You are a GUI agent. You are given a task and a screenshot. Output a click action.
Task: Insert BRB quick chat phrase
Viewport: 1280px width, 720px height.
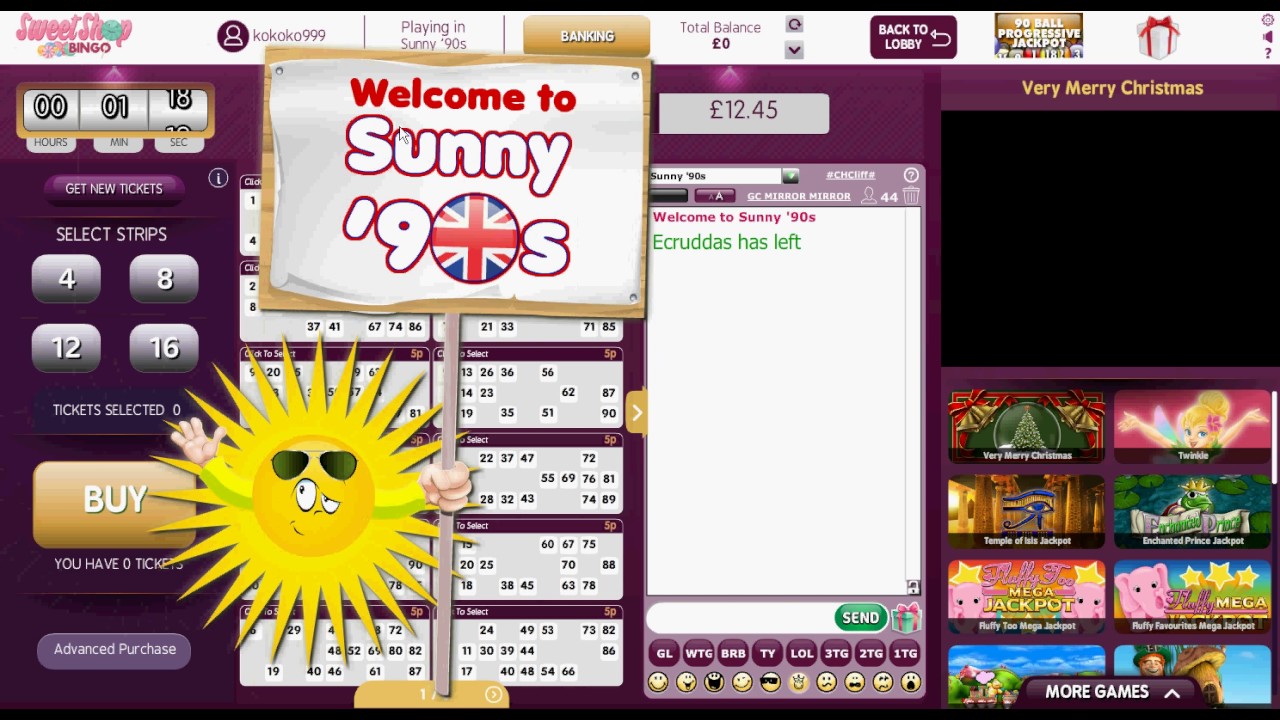[733, 653]
